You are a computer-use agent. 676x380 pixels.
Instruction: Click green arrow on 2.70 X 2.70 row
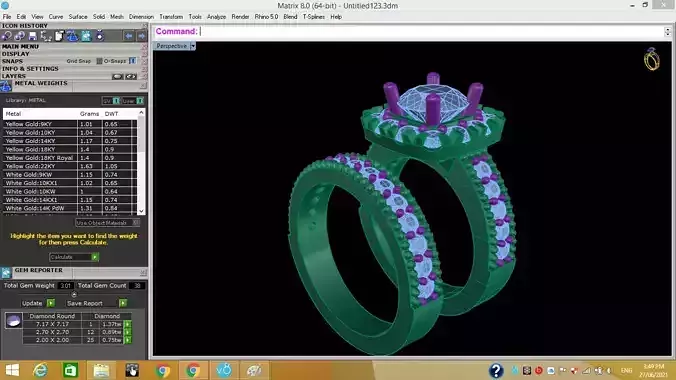coord(128,332)
